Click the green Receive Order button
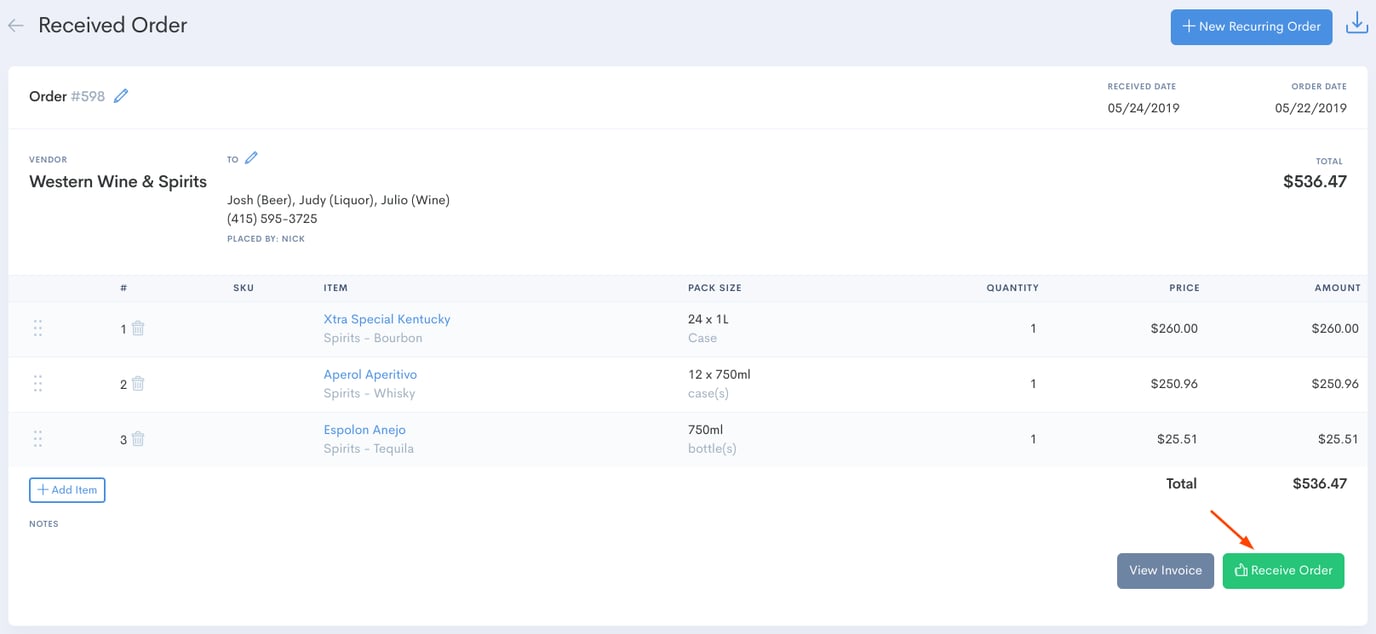This screenshot has width=1376, height=634. 1283,570
